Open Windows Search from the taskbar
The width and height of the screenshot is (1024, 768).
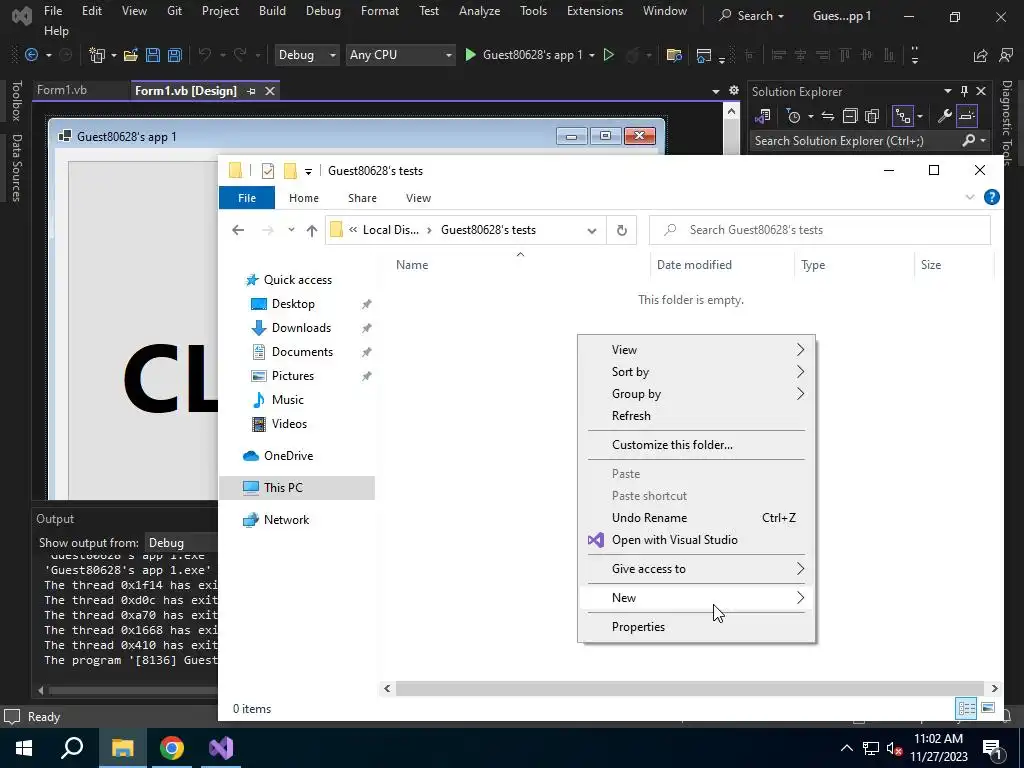(72, 748)
